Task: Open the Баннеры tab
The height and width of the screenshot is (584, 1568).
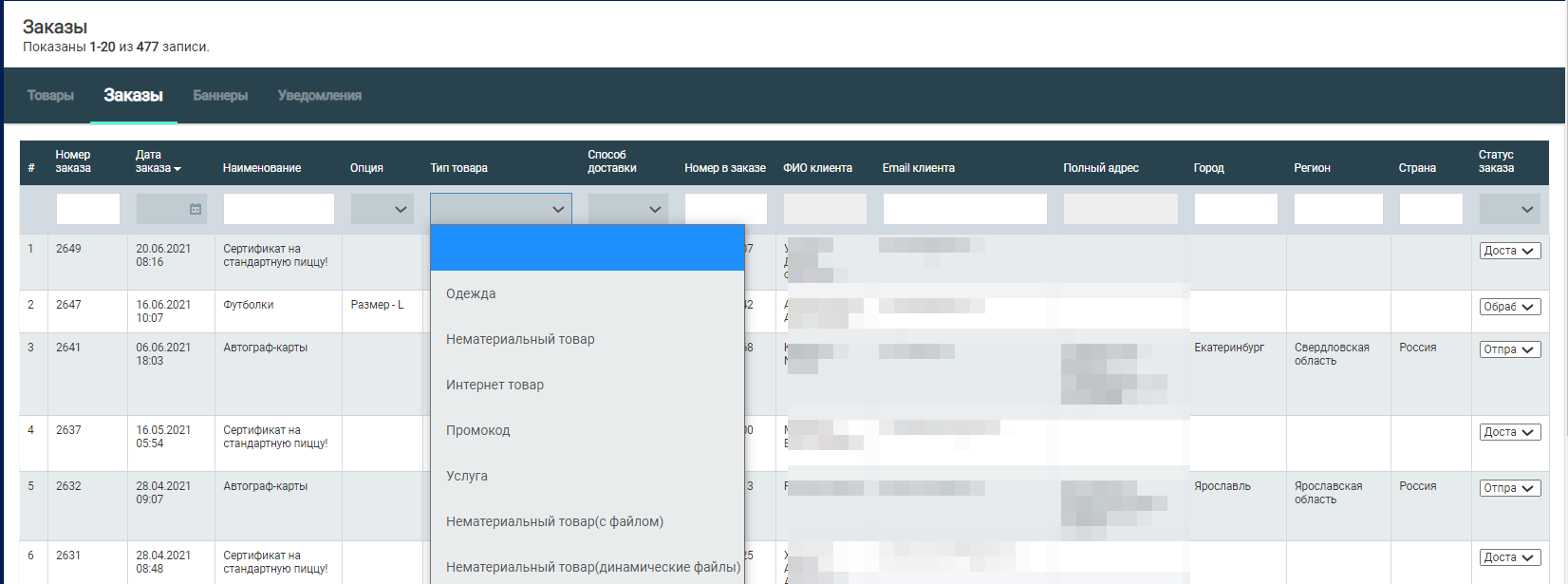Action: click(220, 96)
